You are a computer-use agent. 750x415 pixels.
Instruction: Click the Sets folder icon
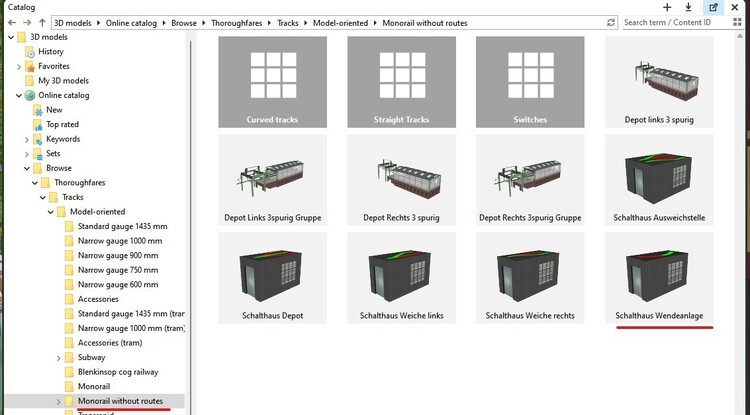(x=38, y=154)
